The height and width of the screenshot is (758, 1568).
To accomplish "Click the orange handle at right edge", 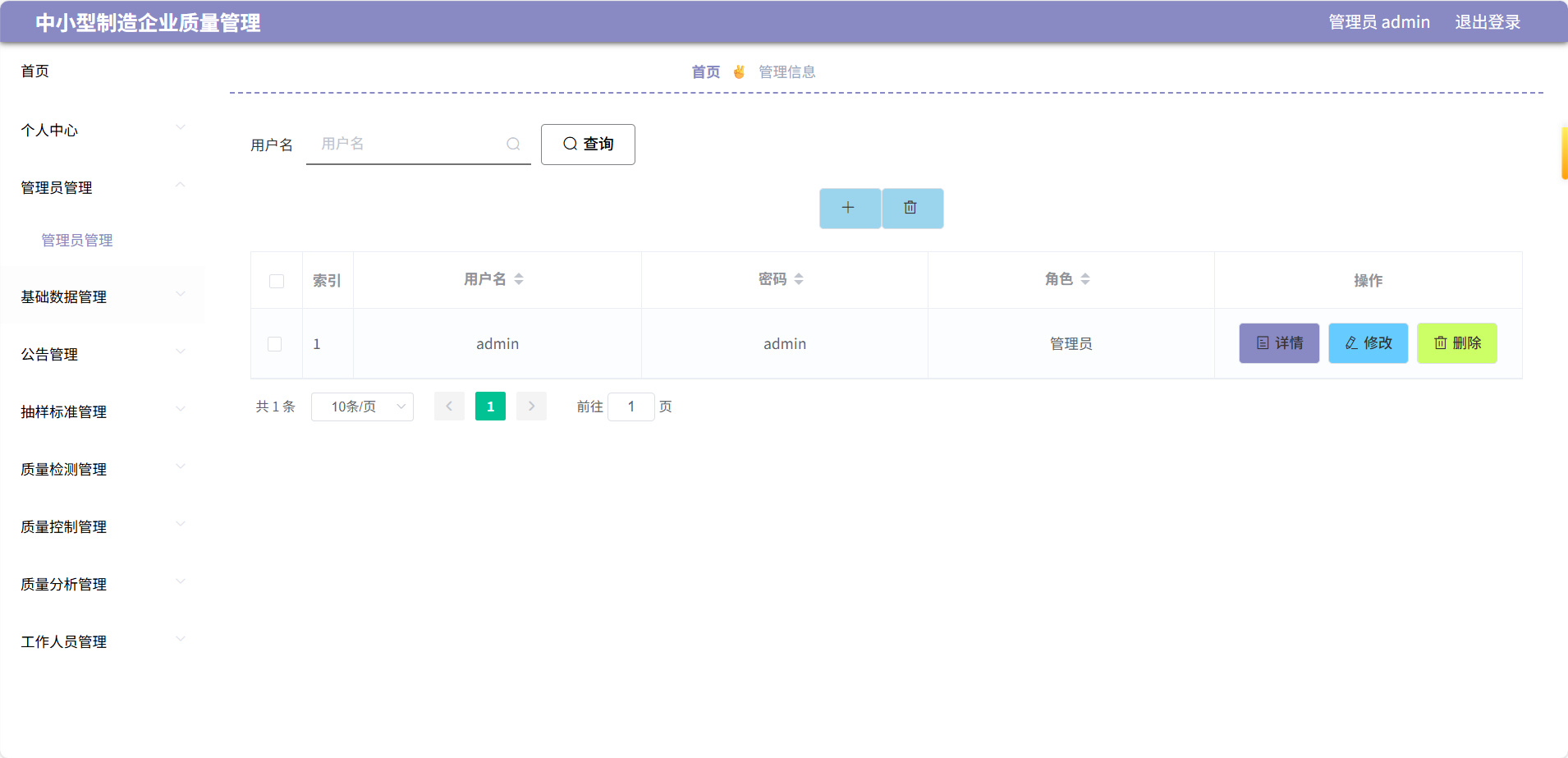I will click(1565, 153).
